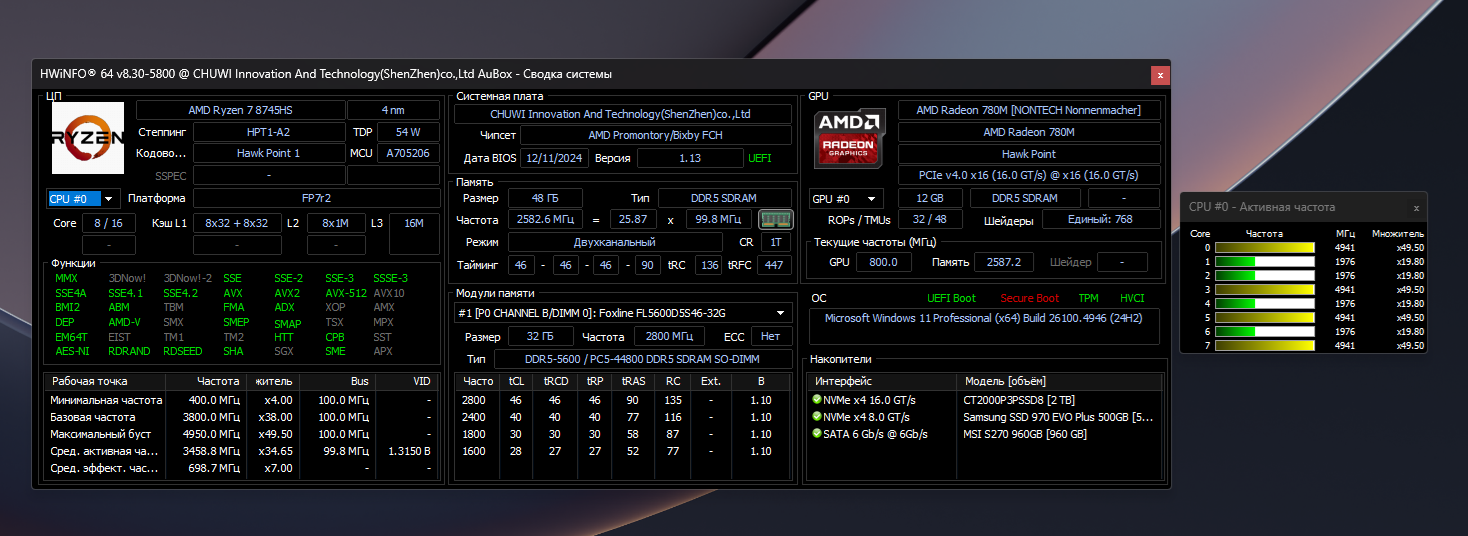The height and width of the screenshot is (536, 1468).
Task: Click the Базовая частота row
Action: (242, 417)
